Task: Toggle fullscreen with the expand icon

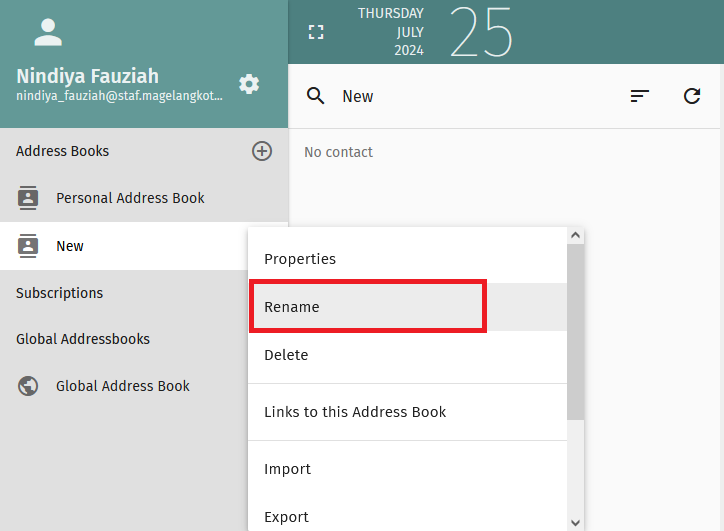Action: tap(316, 32)
